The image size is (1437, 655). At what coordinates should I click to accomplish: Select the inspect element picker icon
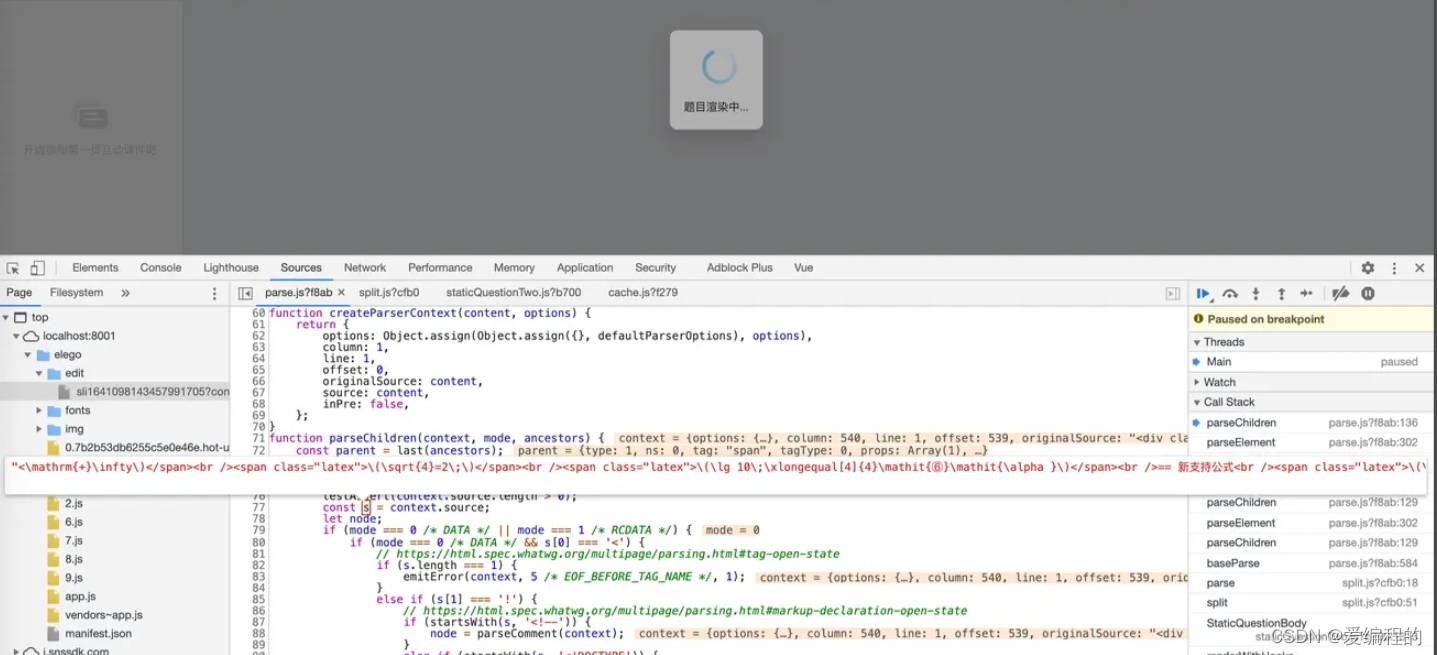(x=13, y=268)
